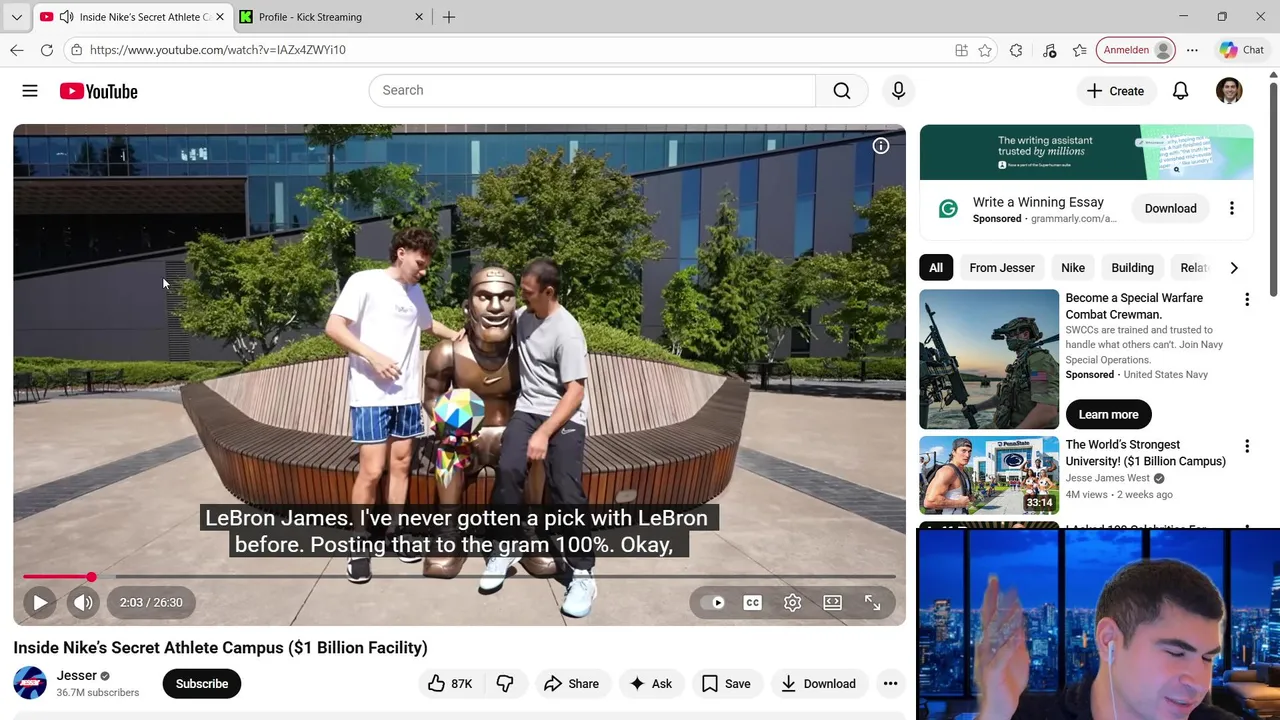Switch to theater mode
Image resolution: width=1280 pixels, height=720 pixels.
coord(832,602)
